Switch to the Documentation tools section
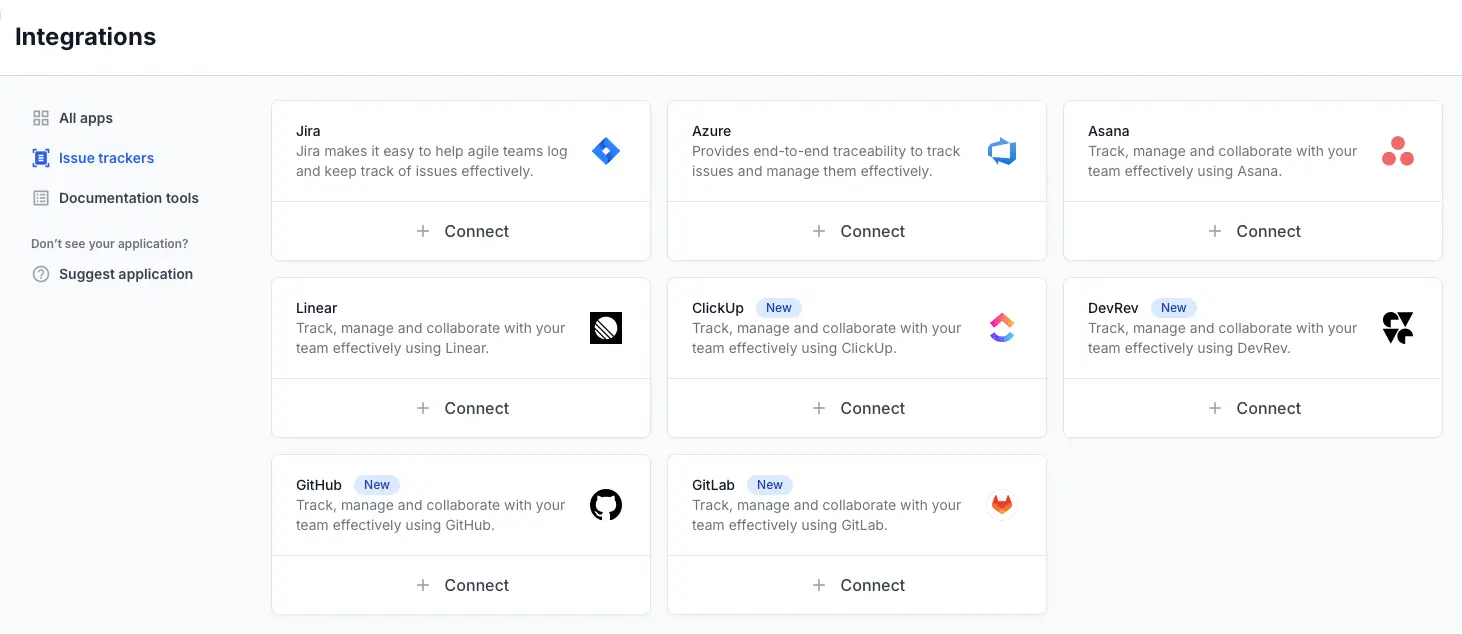This screenshot has width=1462, height=634. pos(126,197)
